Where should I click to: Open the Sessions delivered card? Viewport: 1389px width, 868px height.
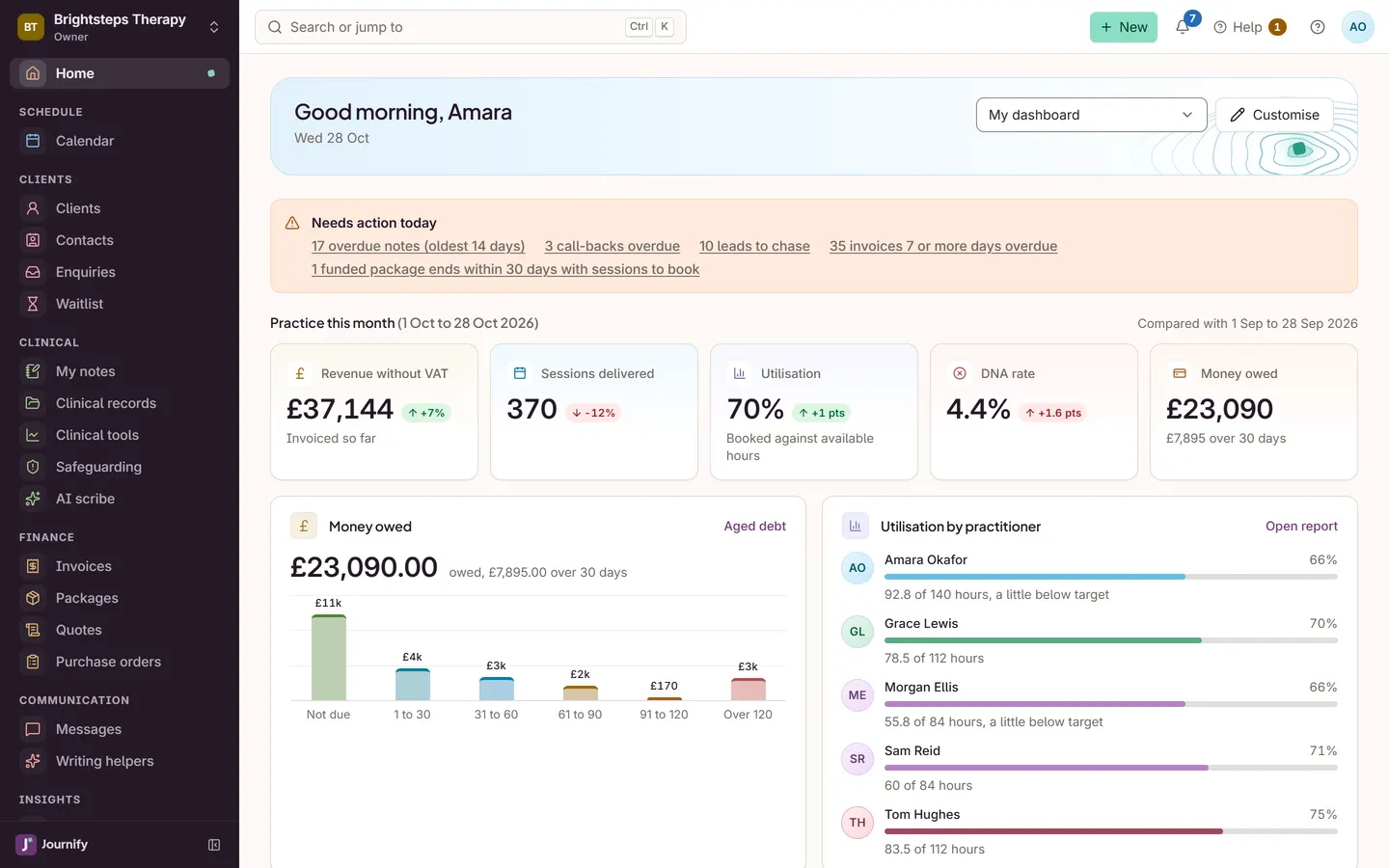594,412
